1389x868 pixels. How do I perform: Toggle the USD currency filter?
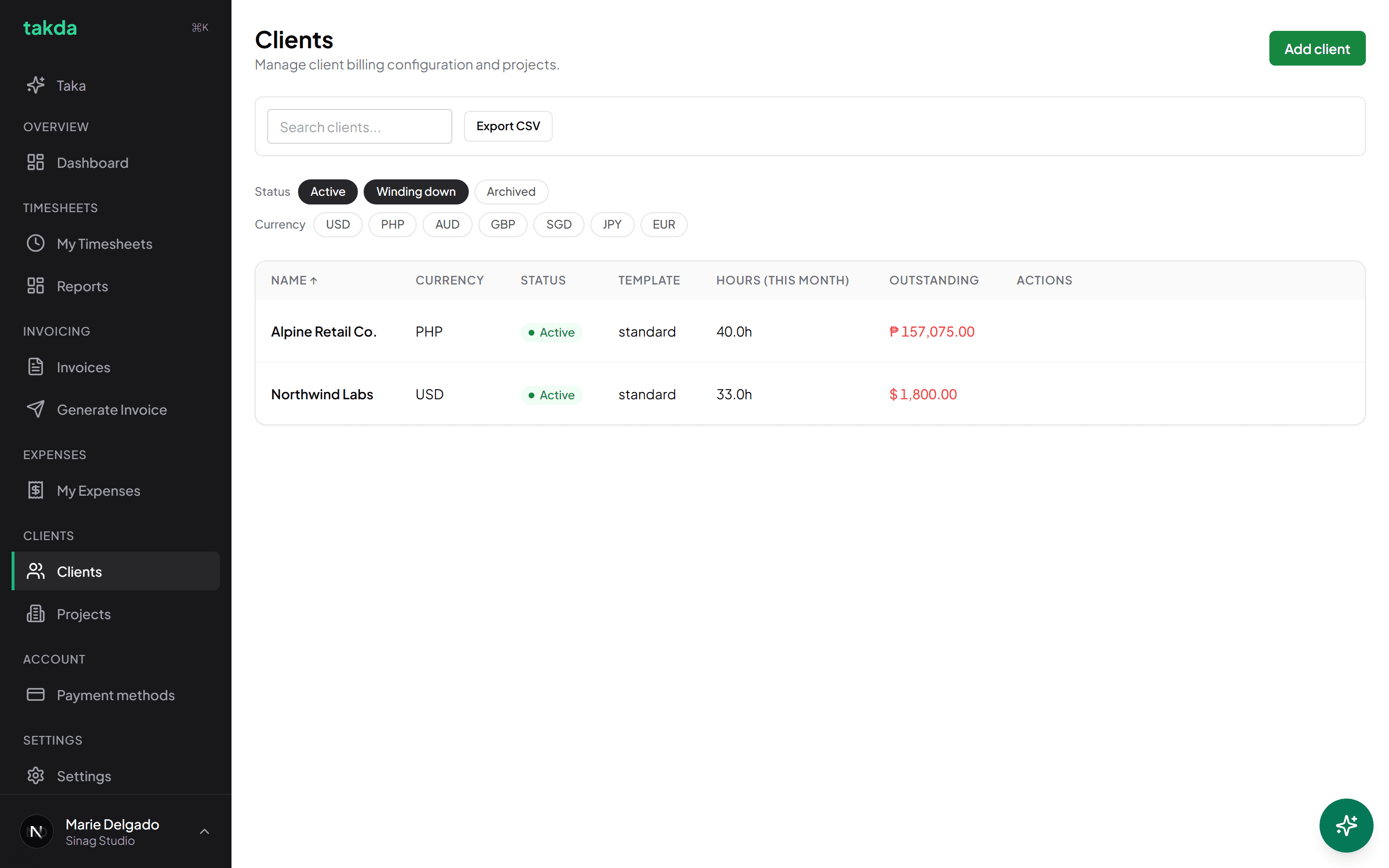338,224
